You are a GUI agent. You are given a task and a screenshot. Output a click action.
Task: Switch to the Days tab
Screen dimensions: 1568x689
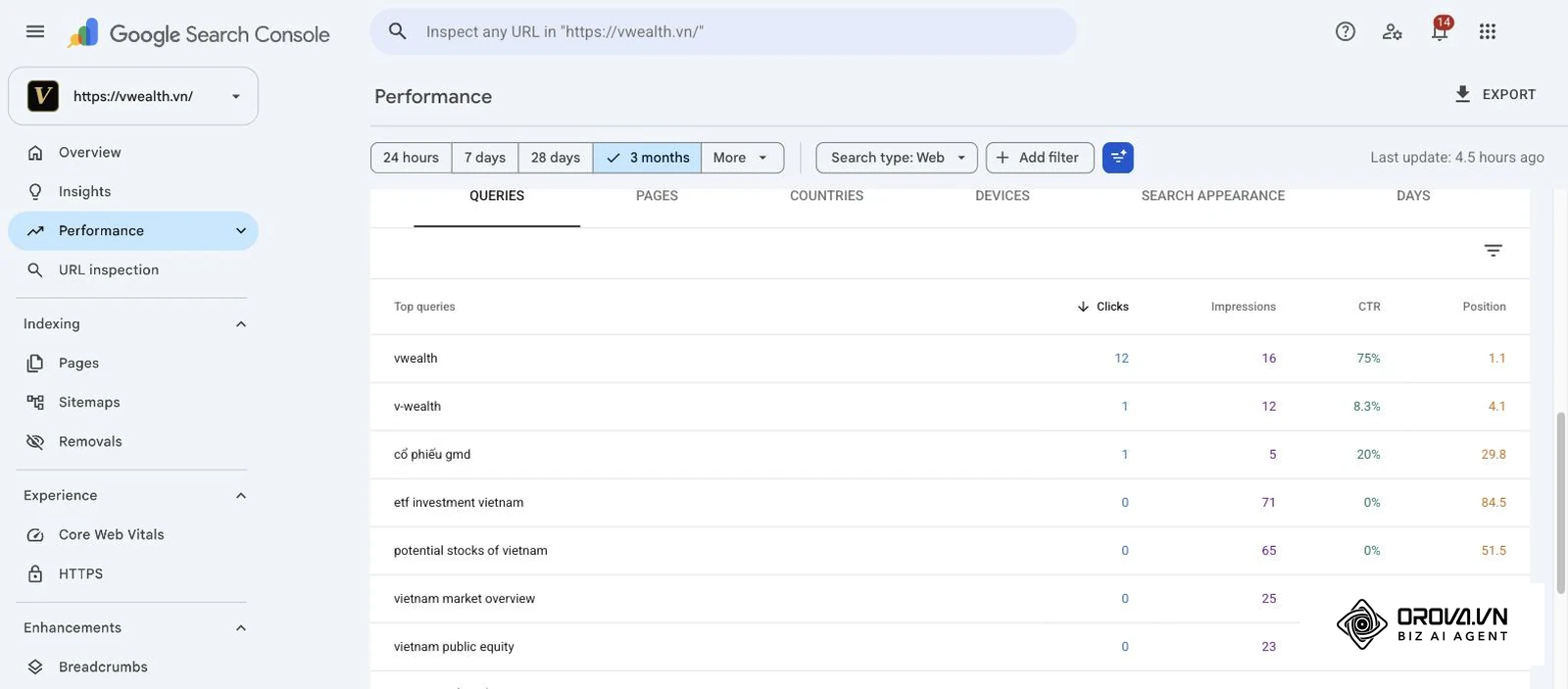point(1413,196)
